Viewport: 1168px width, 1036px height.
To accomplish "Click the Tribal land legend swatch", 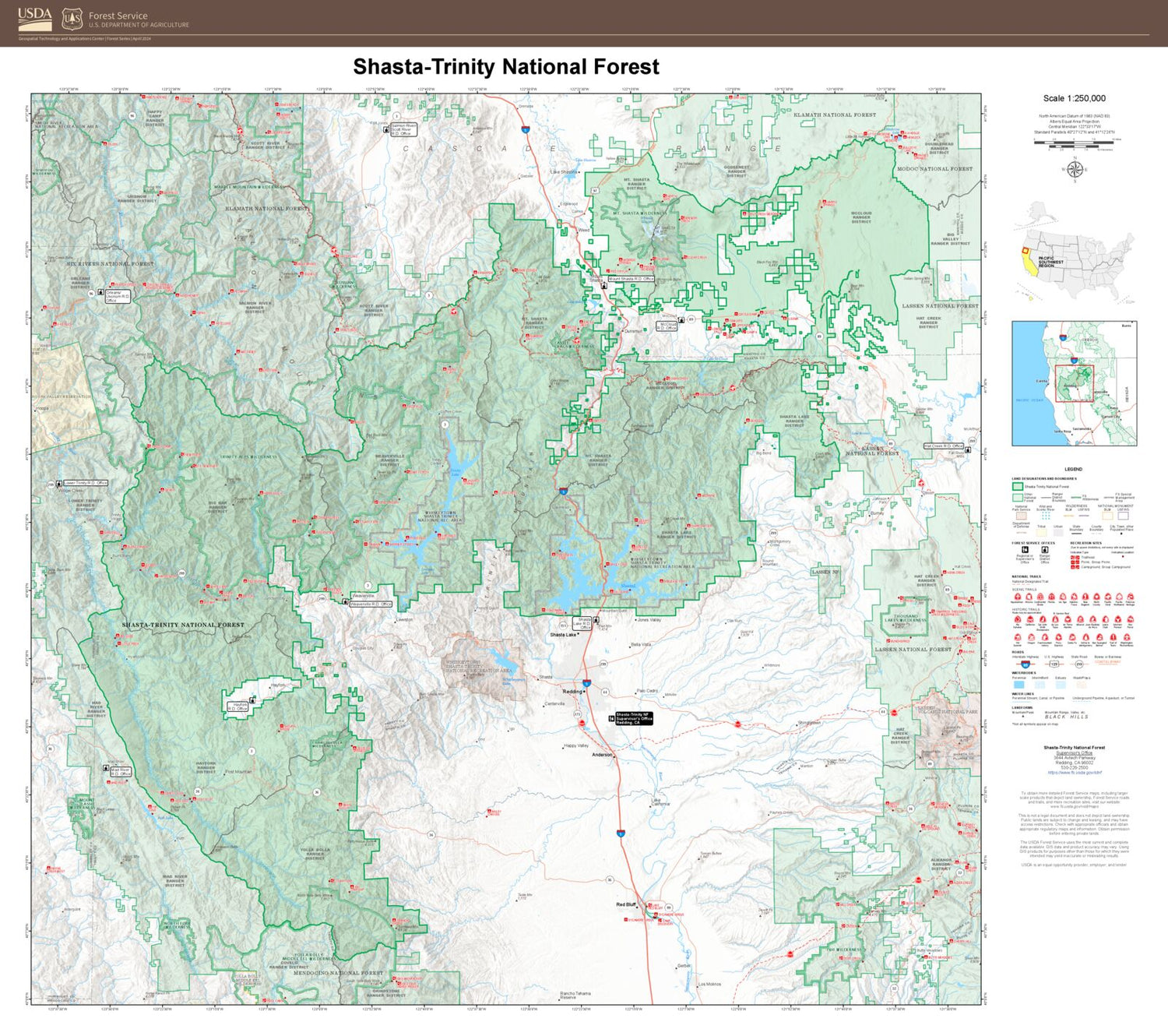I will click(x=1041, y=533).
